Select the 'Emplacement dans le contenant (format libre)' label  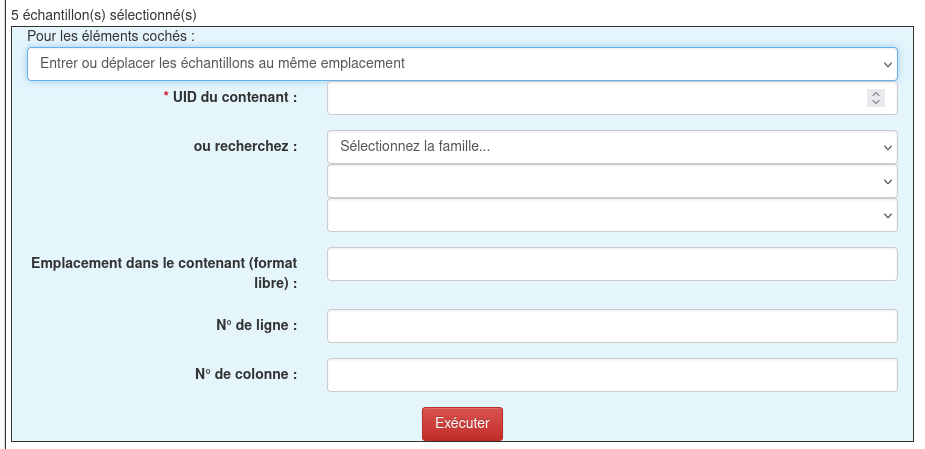[165, 272]
